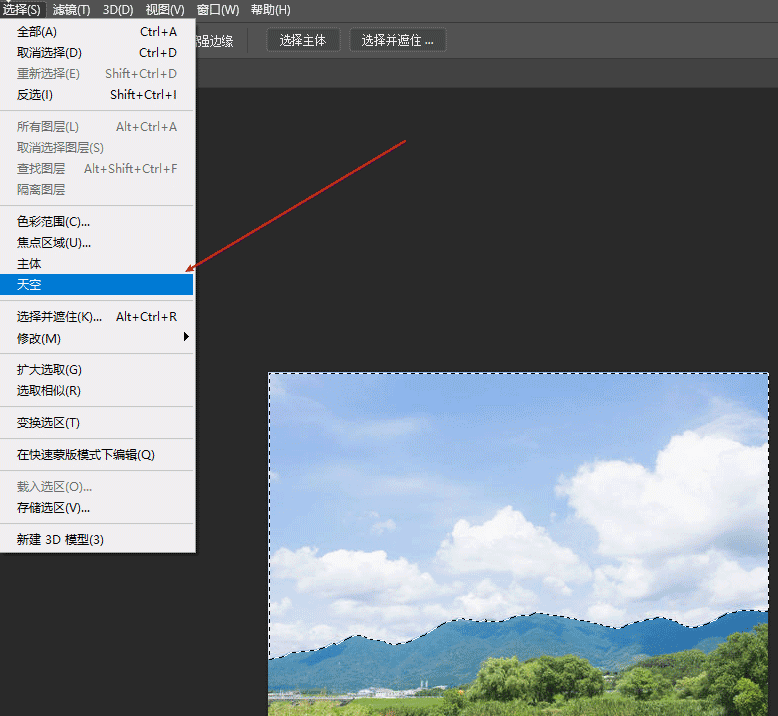Click the 选择主体 button in options bar
Image resolution: width=778 pixels, height=716 pixels.
303,40
